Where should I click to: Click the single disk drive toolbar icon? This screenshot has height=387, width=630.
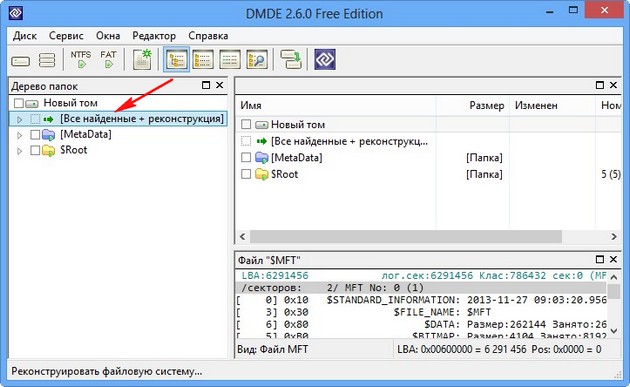(x=20, y=61)
